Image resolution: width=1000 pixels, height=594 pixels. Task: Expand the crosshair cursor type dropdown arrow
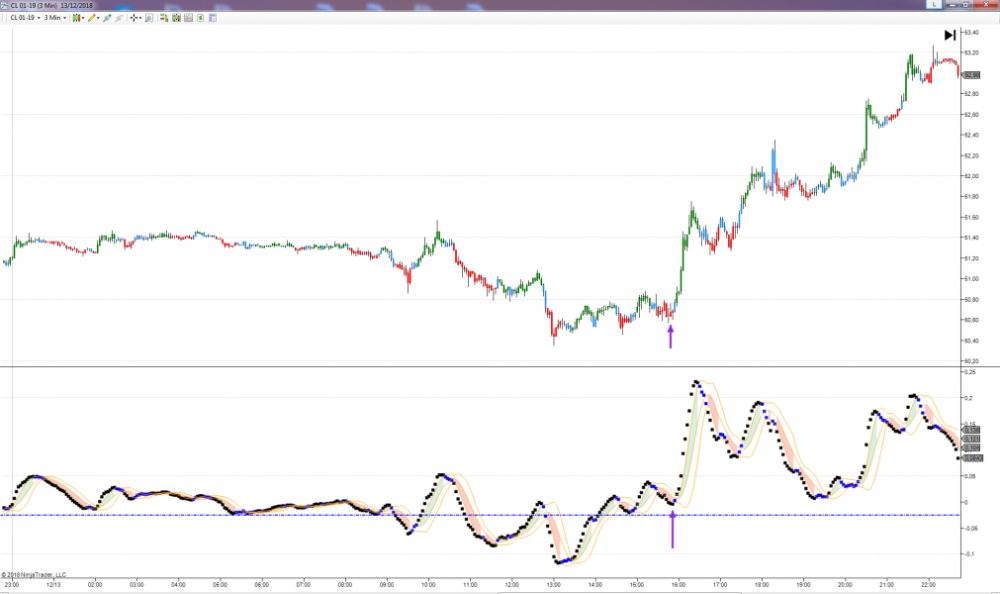pos(141,18)
